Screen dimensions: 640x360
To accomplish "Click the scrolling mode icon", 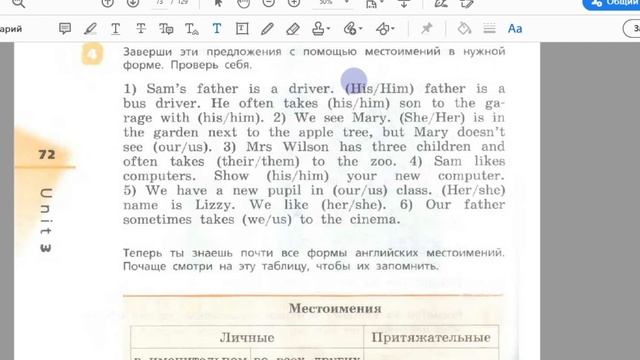I will coord(404,3).
